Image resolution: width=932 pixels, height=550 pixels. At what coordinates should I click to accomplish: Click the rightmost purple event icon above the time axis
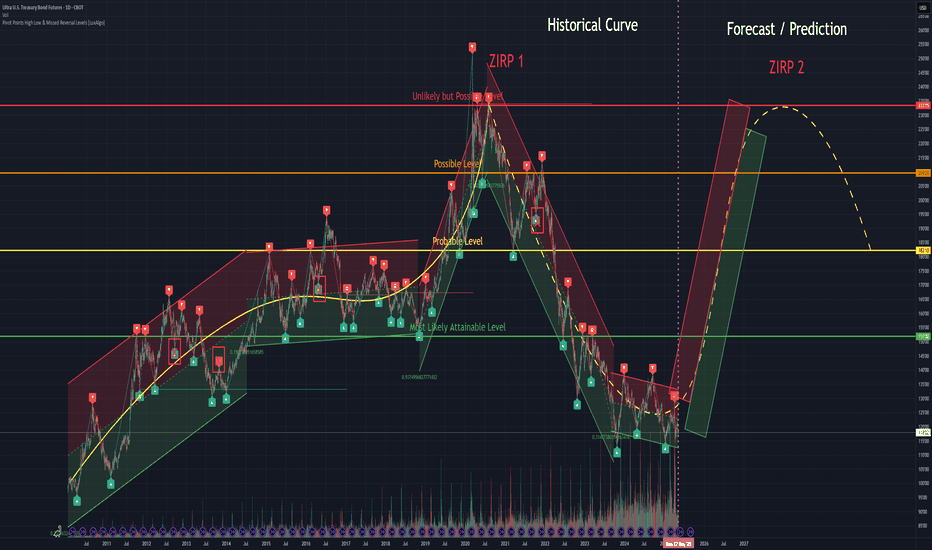point(690,531)
